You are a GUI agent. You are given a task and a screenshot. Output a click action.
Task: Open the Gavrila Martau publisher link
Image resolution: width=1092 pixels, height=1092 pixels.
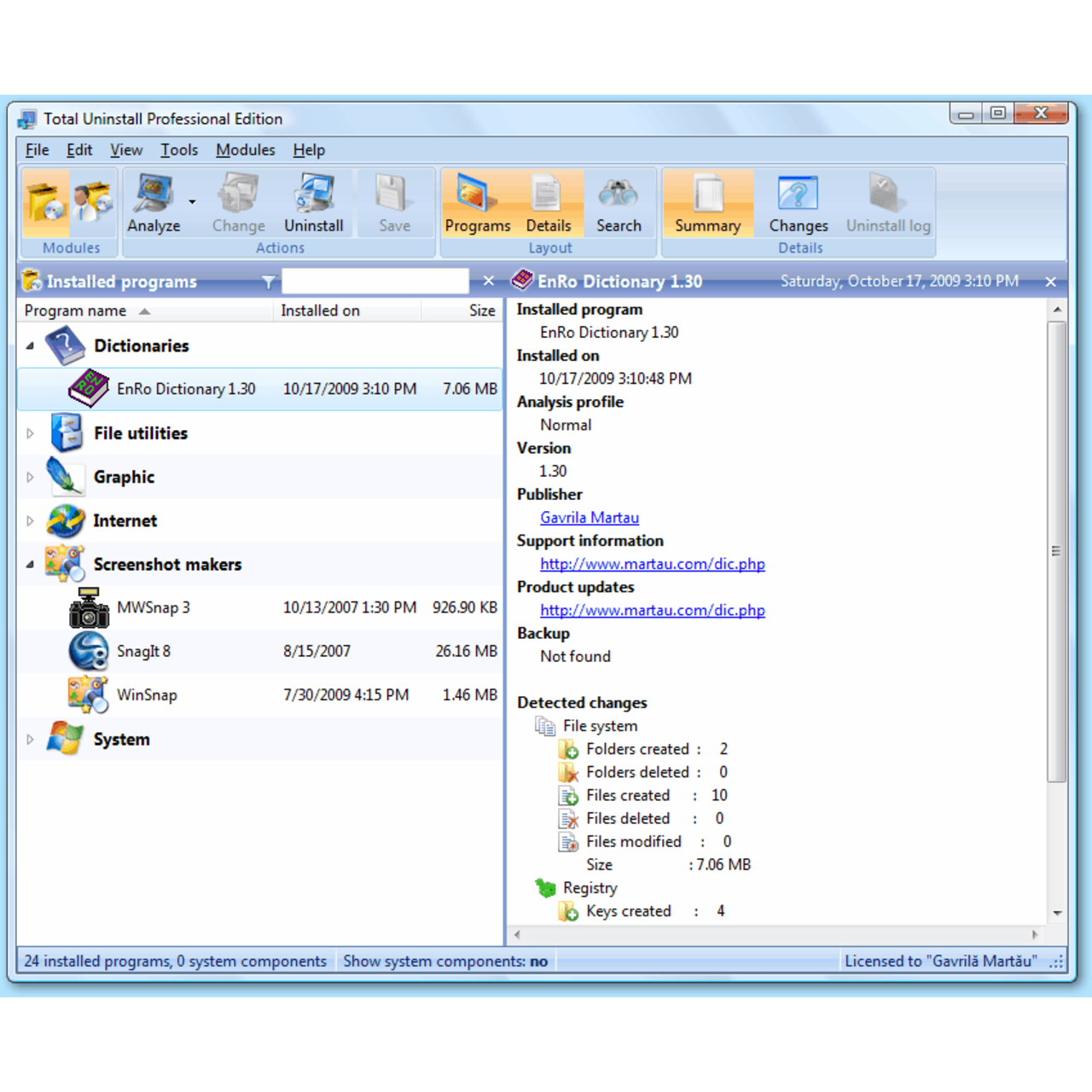589,518
